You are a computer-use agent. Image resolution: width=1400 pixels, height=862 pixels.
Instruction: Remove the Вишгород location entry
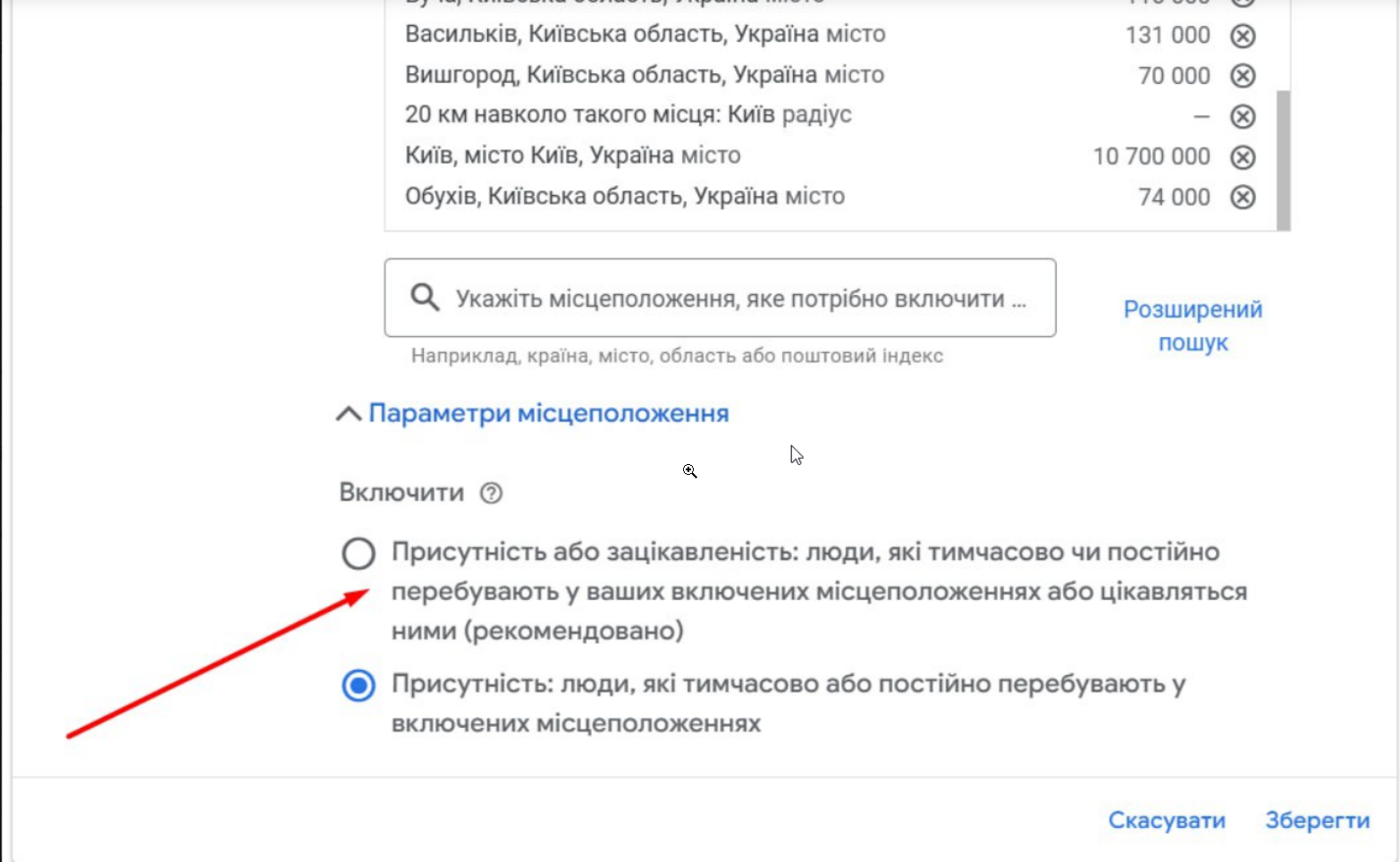[x=1243, y=76]
